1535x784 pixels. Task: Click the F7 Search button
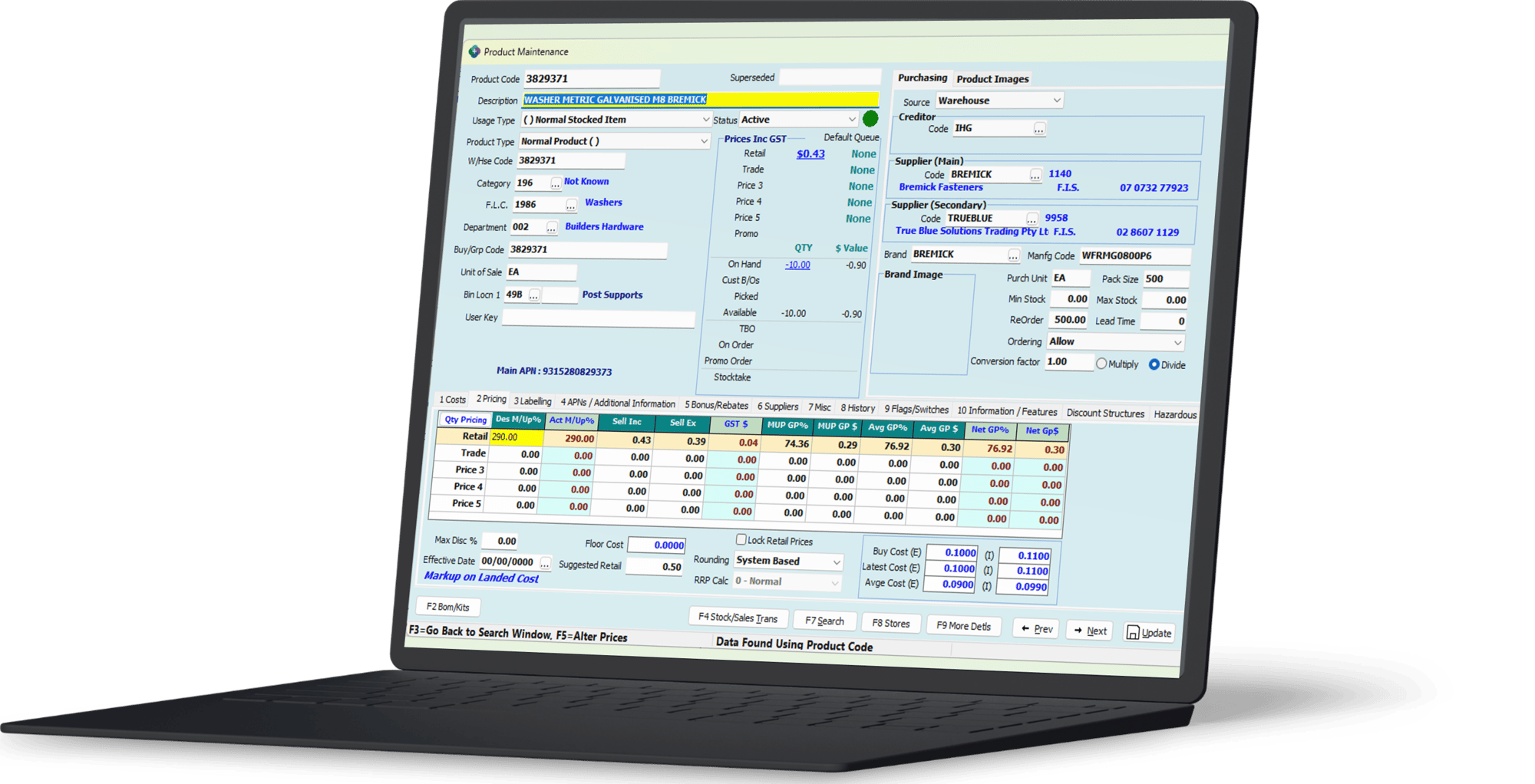click(x=824, y=621)
